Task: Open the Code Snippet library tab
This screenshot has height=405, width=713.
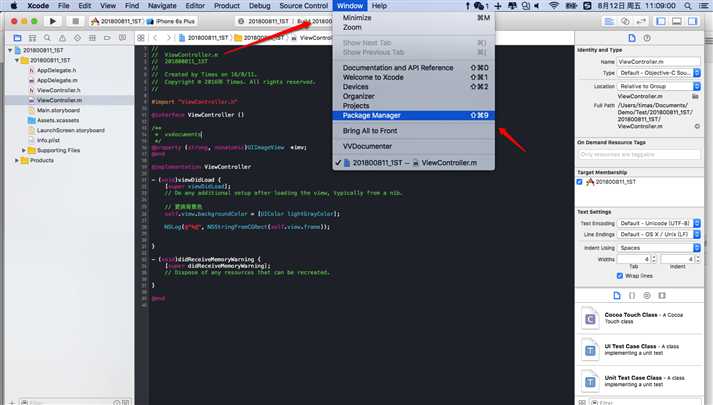Action: [x=632, y=295]
